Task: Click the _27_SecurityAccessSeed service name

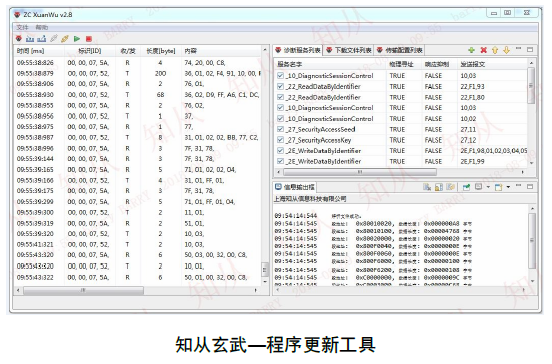Action: [x=320, y=129]
